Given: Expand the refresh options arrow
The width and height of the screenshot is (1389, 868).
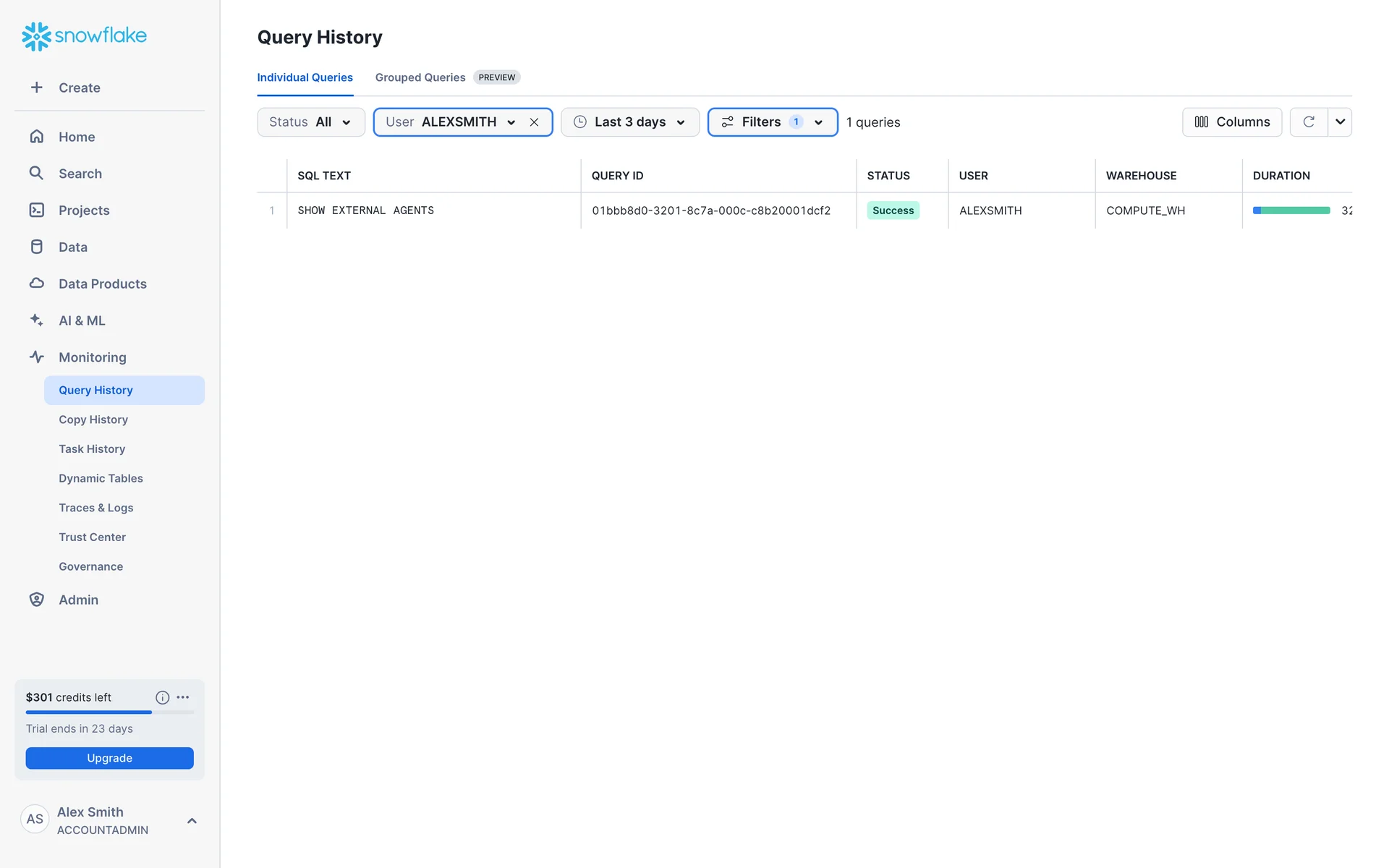Looking at the screenshot, I should point(1340,122).
